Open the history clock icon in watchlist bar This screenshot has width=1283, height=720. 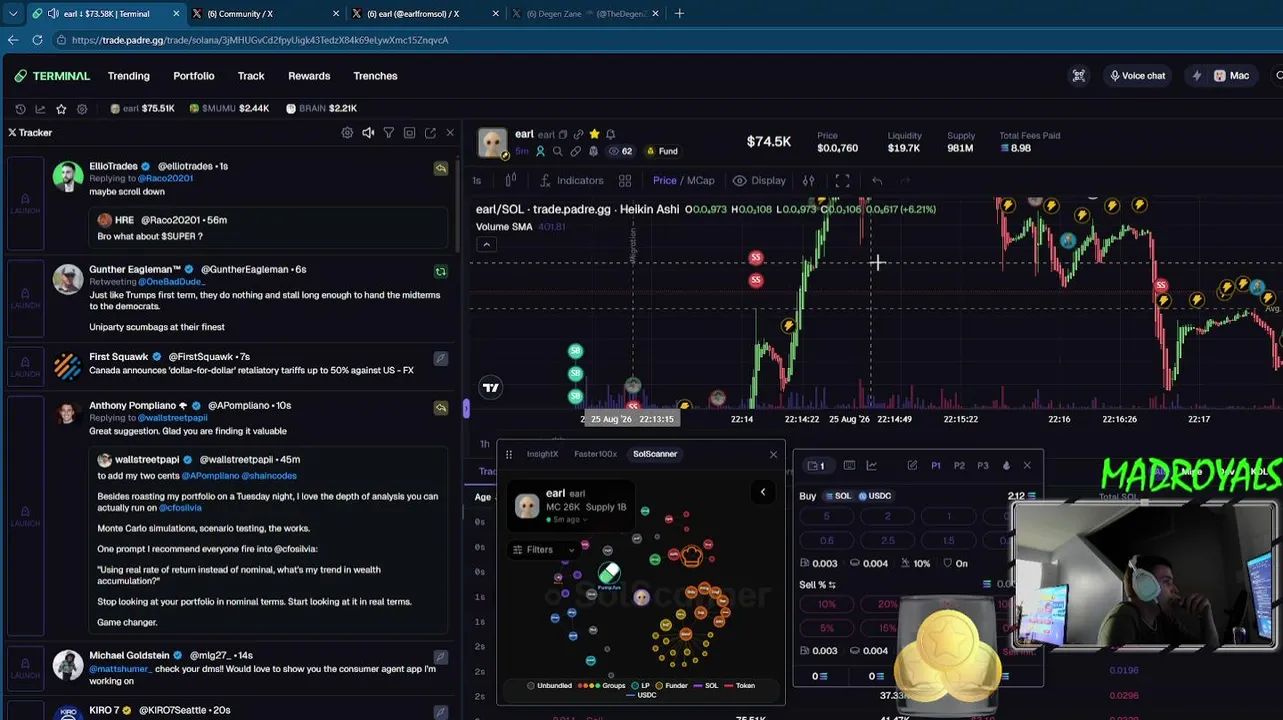(20, 109)
